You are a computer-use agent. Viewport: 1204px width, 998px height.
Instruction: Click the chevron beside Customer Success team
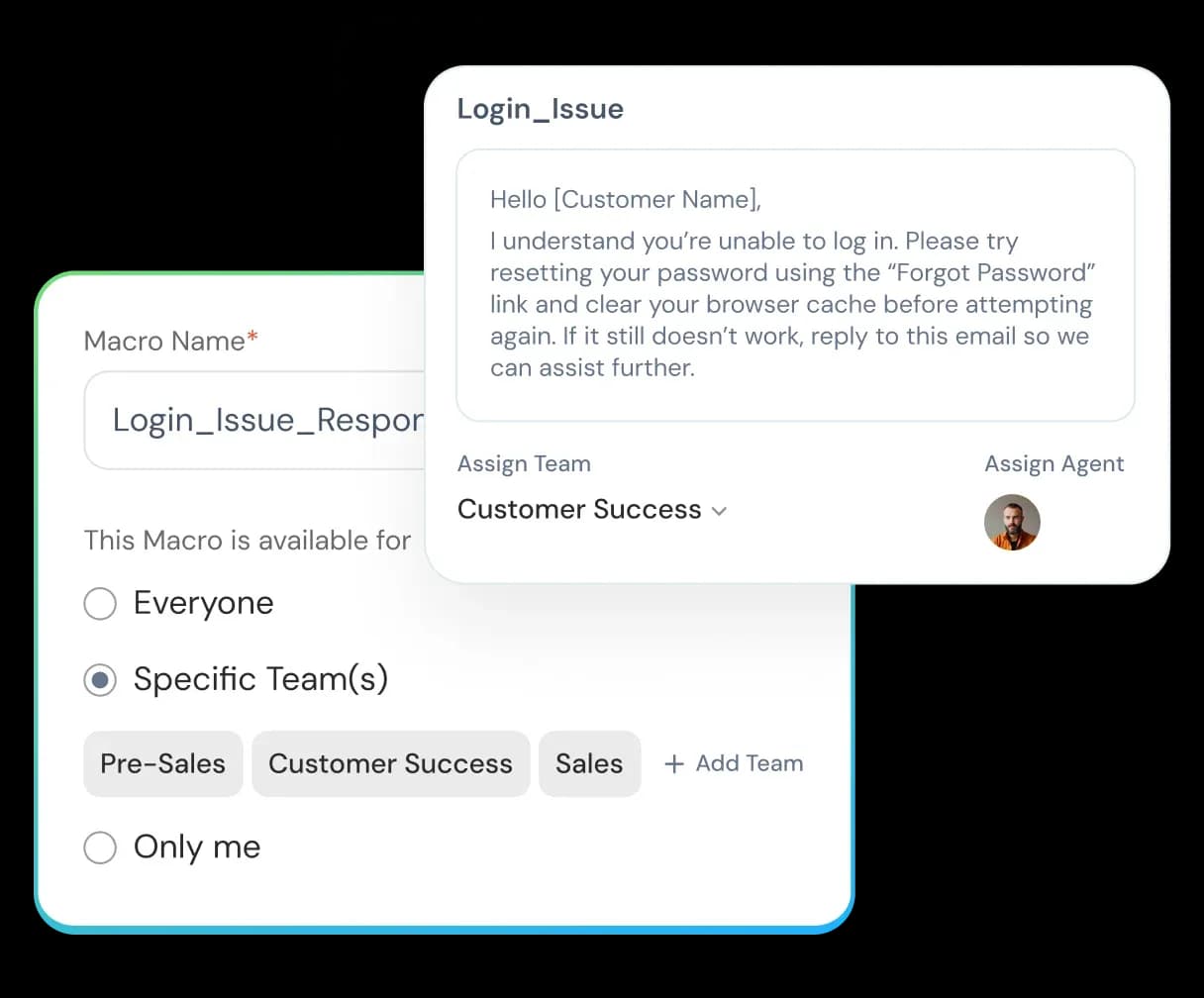[721, 511]
